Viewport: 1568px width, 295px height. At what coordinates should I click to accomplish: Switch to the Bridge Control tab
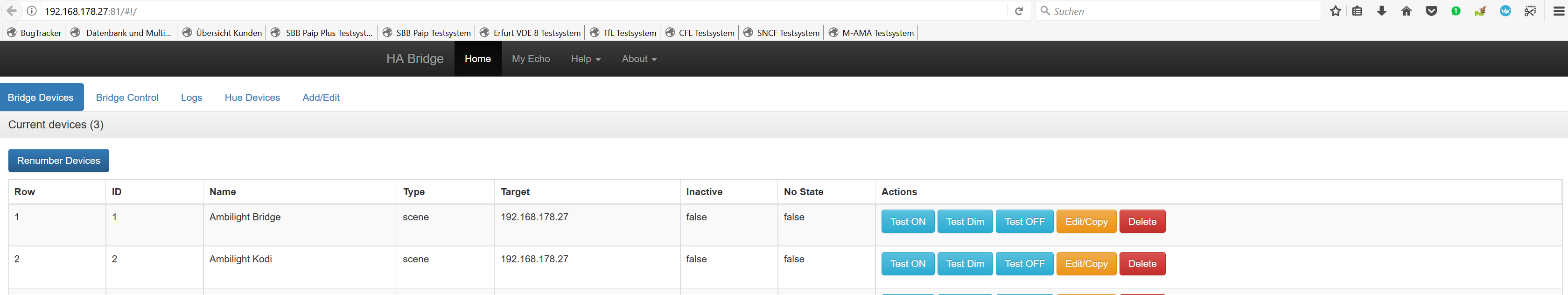pyautogui.click(x=126, y=97)
